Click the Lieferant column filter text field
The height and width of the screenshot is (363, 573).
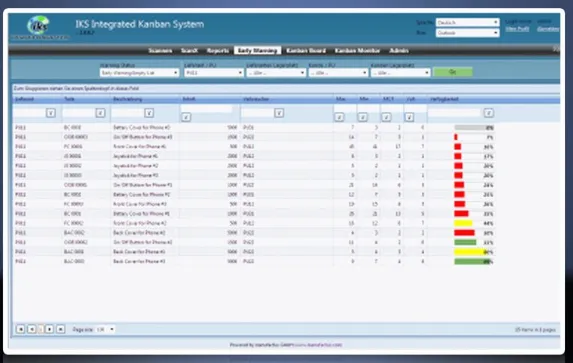coord(30,113)
